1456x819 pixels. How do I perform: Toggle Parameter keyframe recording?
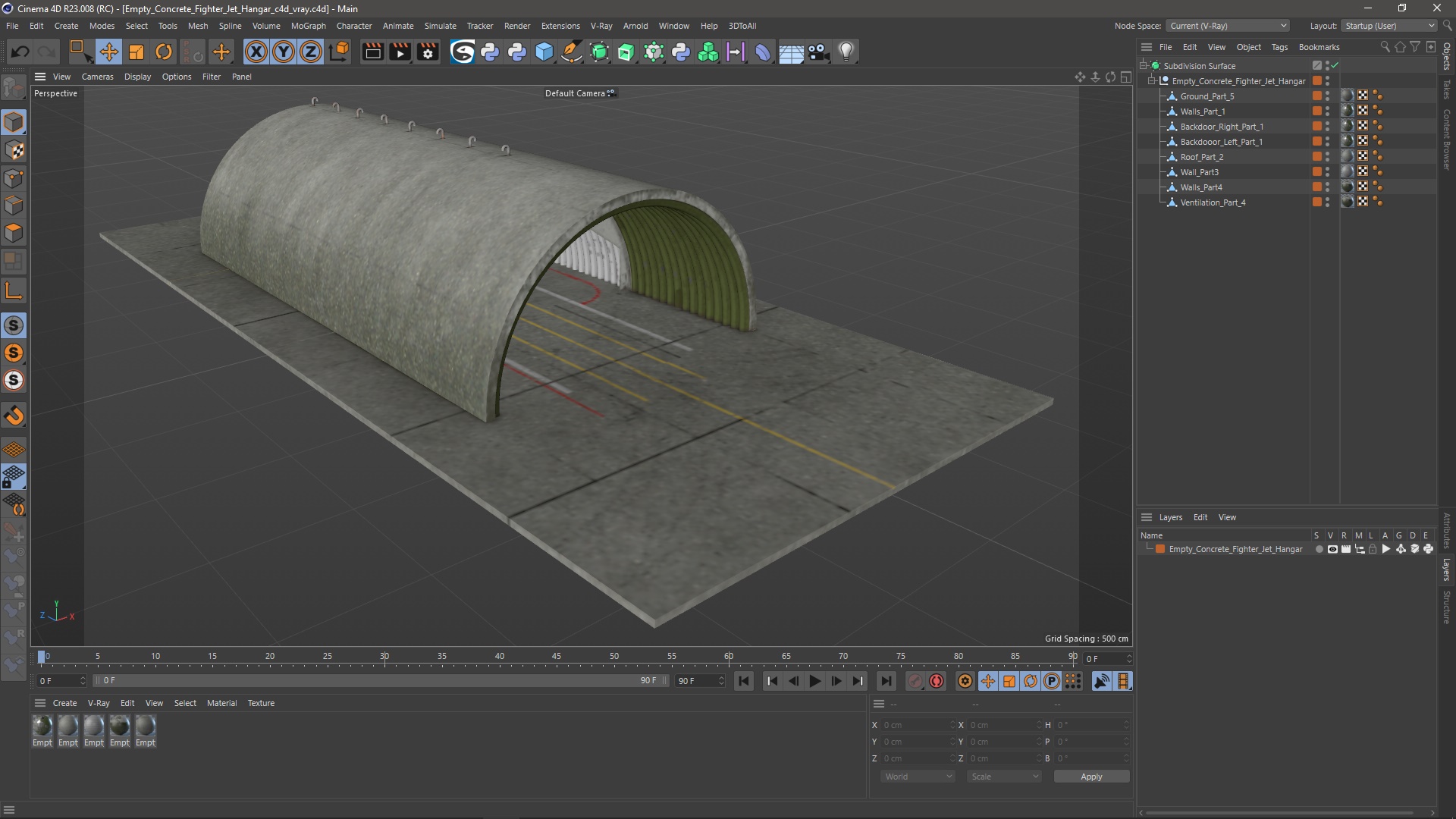pyautogui.click(x=1052, y=681)
